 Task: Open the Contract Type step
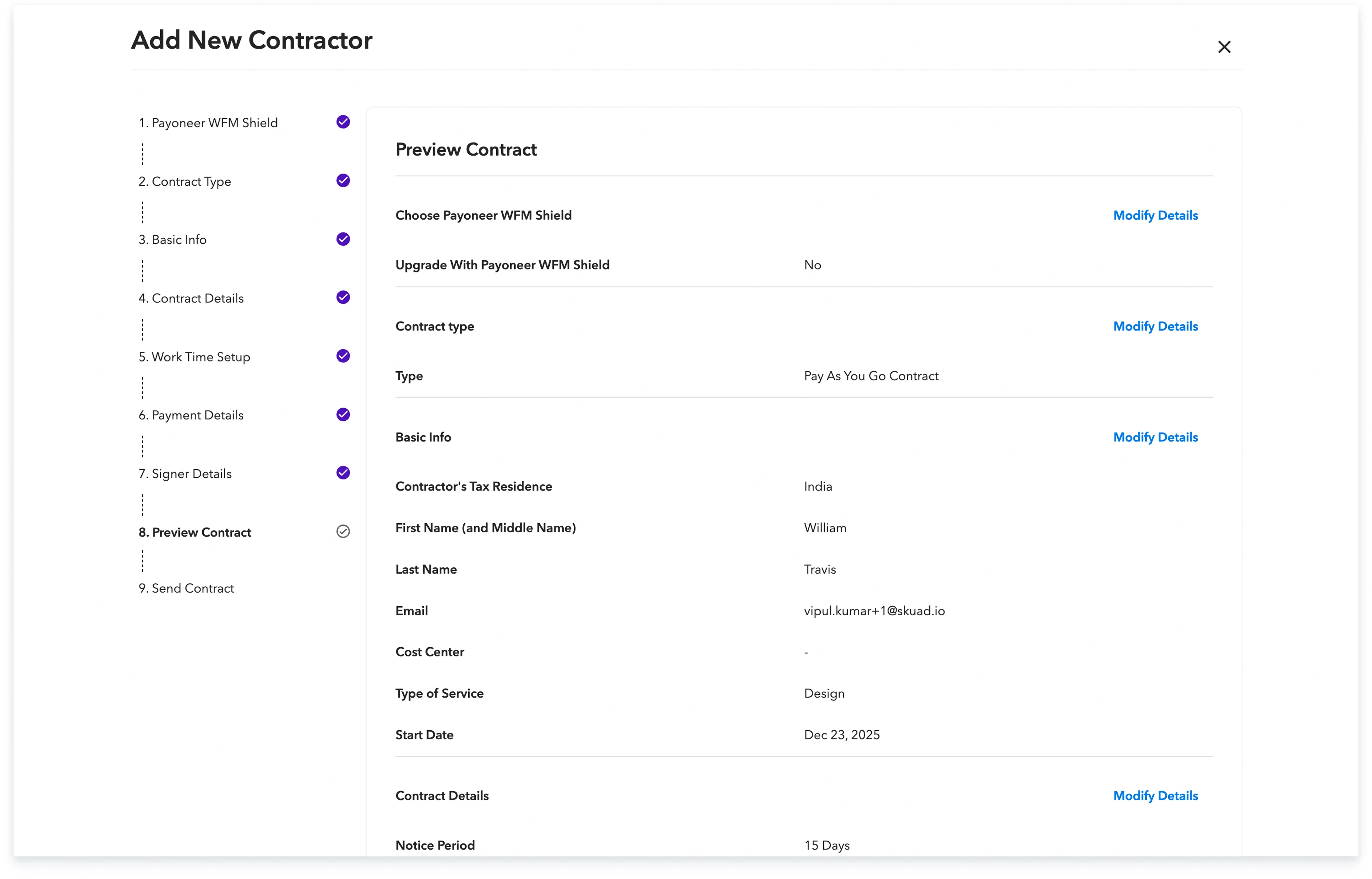[185, 182]
